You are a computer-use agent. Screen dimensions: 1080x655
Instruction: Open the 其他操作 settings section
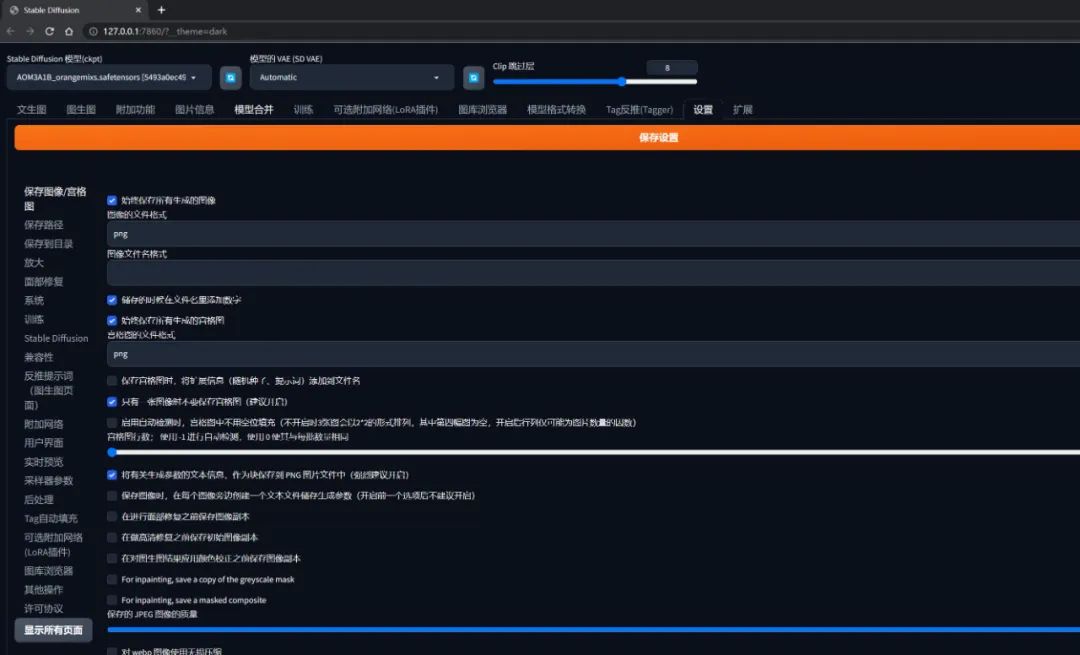pyautogui.click(x=43, y=590)
